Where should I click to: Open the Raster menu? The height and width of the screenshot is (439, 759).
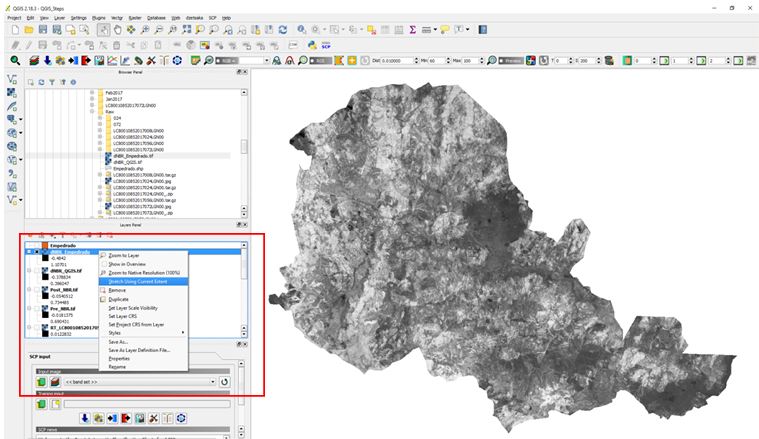[x=133, y=18]
